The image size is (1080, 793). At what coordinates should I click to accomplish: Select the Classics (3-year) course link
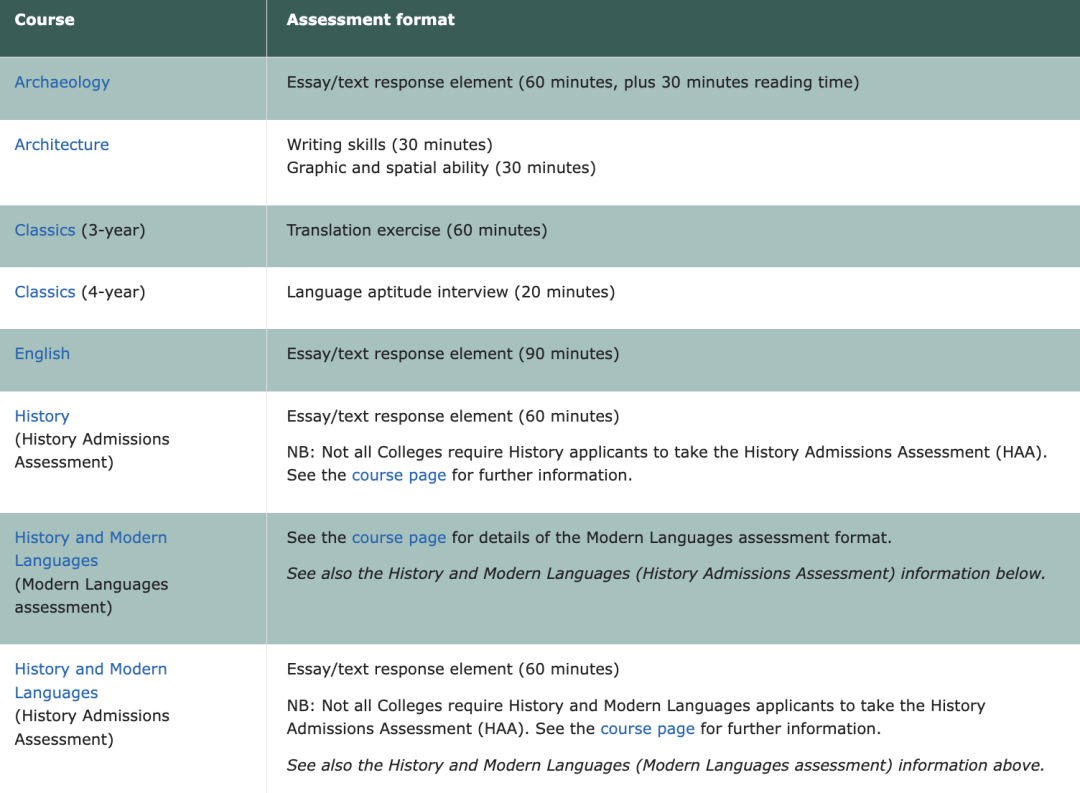tap(45, 229)
